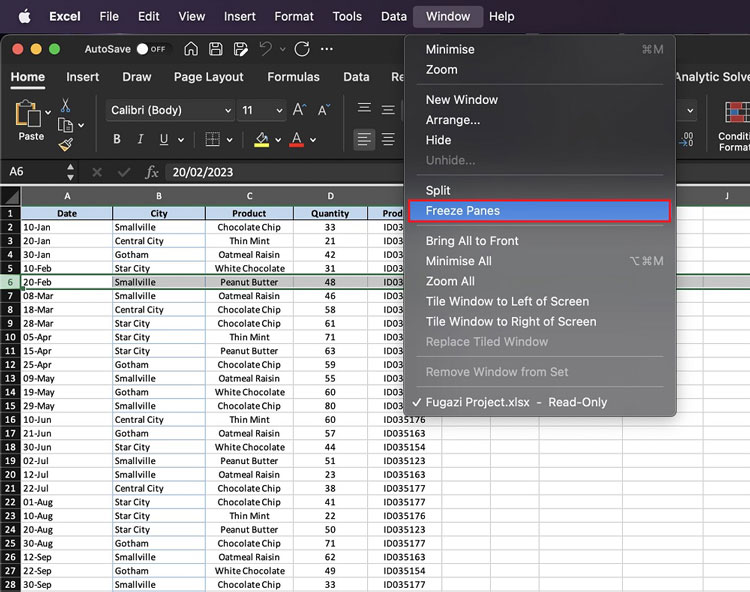Open the Window menu in menu bar
The height and width of the screenshot is (592, 750).
point(448,16)
